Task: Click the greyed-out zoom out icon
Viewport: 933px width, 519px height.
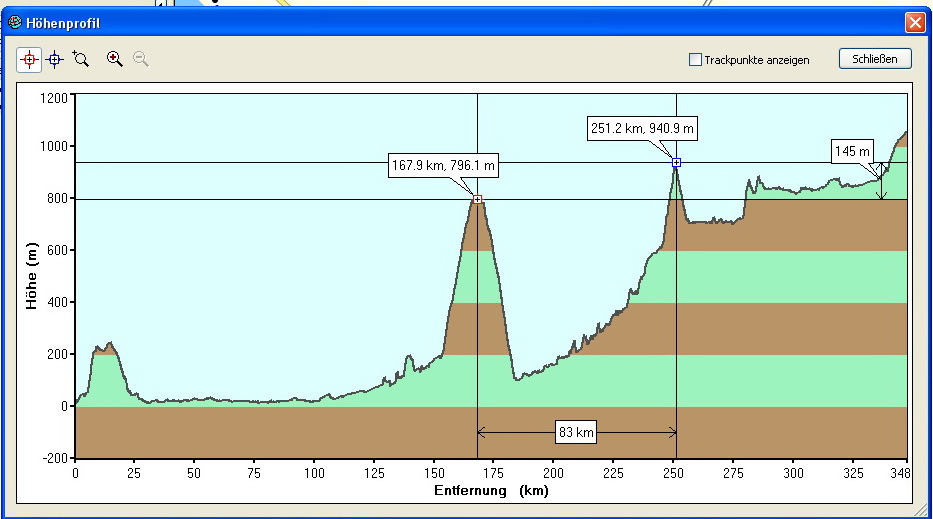Action: pyautogui.click(x=141, y=59)
